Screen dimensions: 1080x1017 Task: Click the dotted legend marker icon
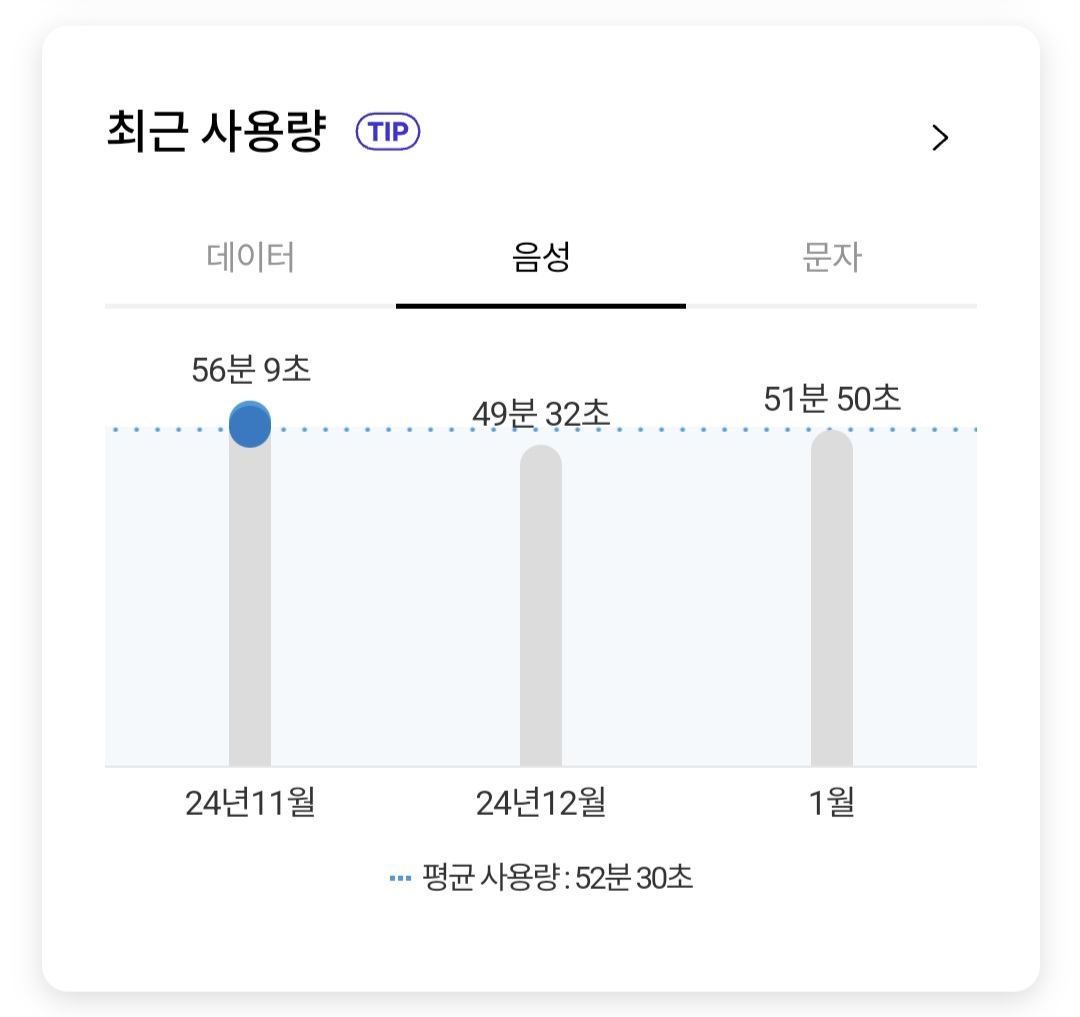400,878
